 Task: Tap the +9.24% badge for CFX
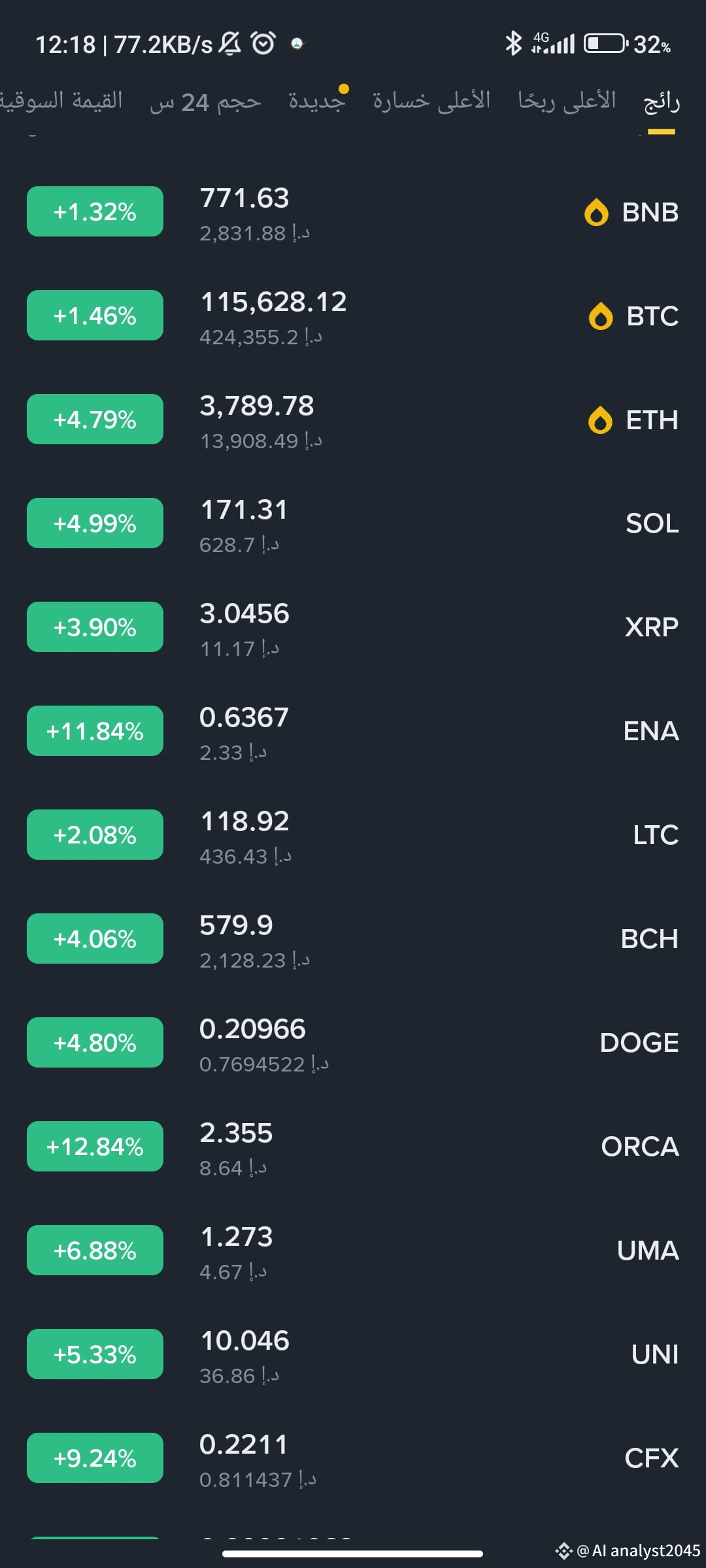pyautogui.click(x=95, y=1458)
